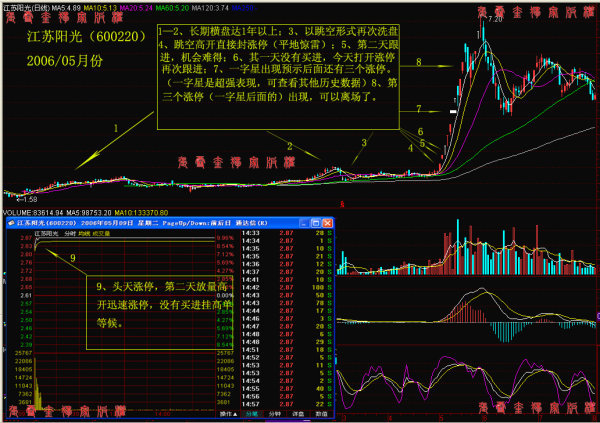Select the 14:42 trade row with volume 100
600x423 pixels.
288,287
